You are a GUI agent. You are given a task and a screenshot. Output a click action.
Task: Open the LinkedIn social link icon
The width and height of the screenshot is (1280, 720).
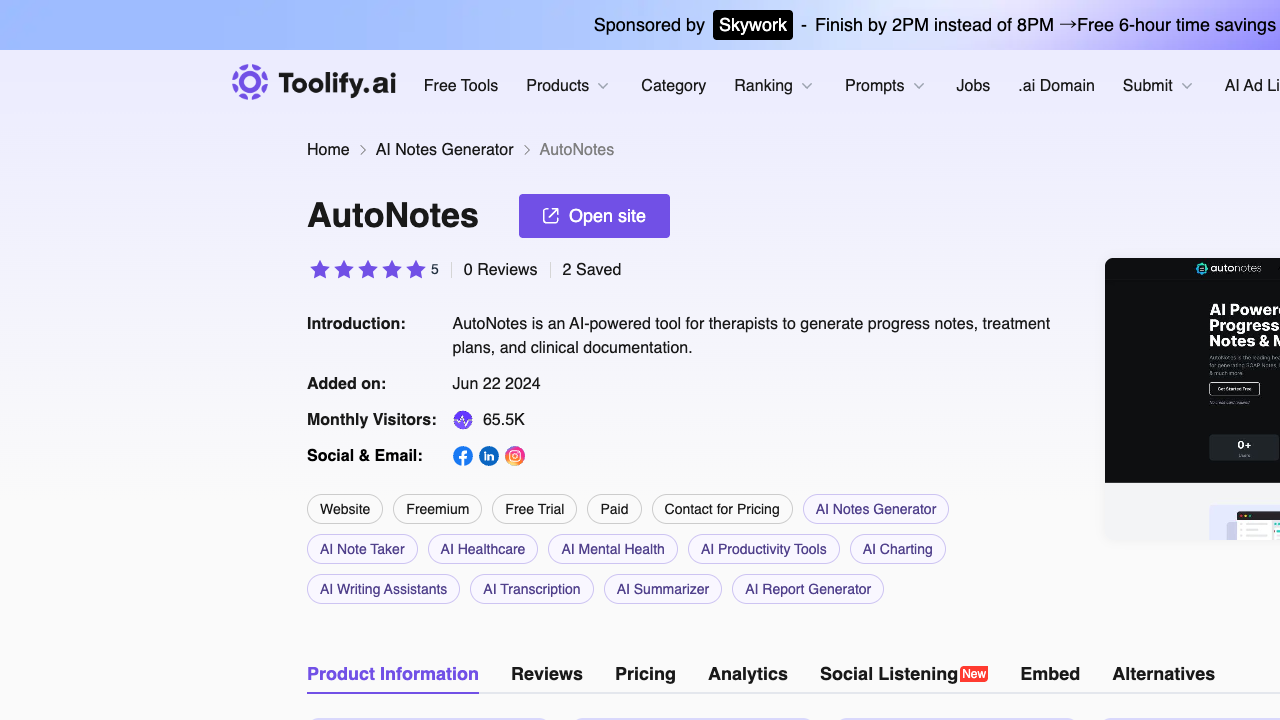[x=489, y=456]
